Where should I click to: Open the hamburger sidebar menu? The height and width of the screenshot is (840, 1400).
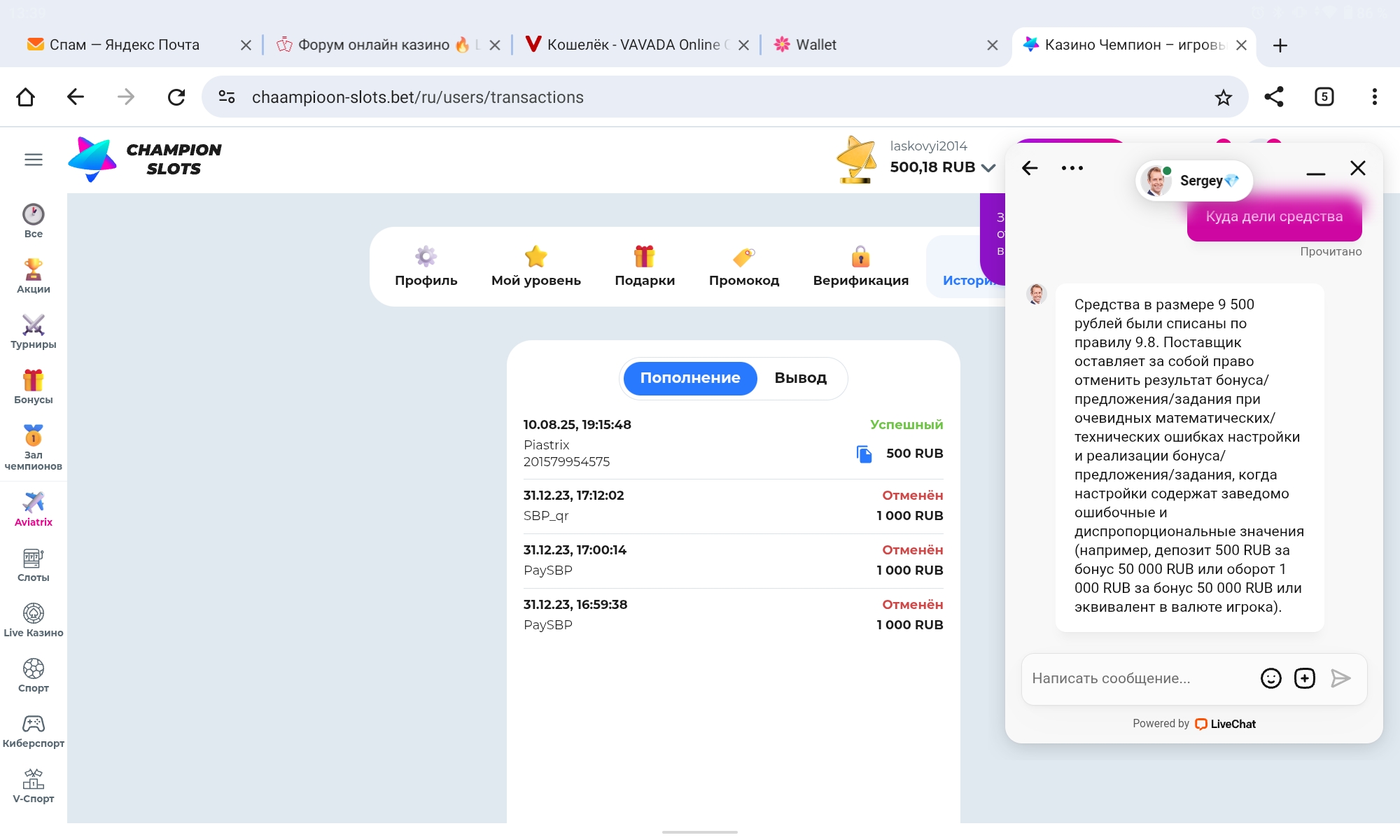point(33,160)
